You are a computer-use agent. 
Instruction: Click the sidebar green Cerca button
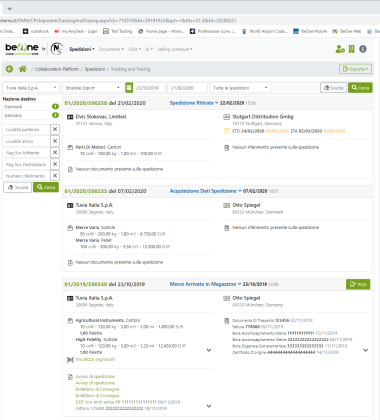pyautogui.click(x=46, y=187)
